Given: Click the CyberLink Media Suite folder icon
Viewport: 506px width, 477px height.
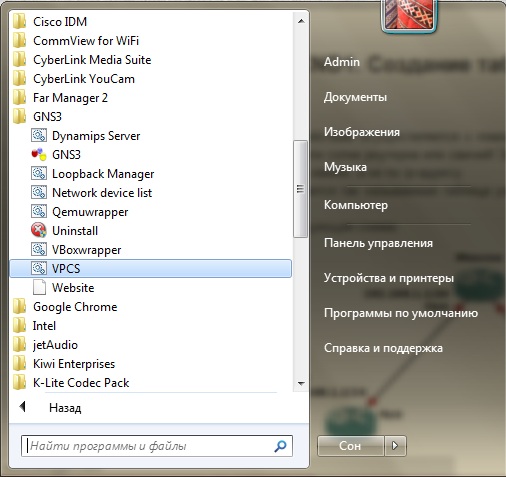Looking at the screenshot, I should point(19,60).
